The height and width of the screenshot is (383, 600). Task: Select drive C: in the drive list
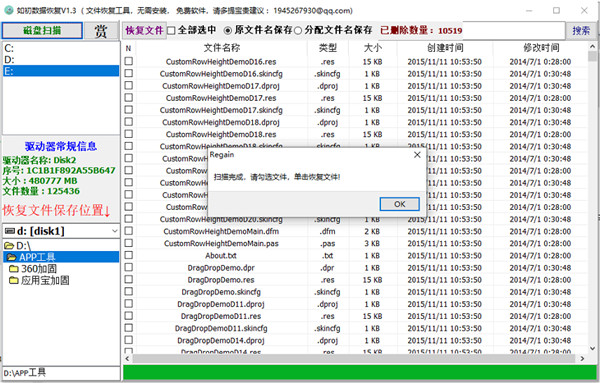coord(61,48)
